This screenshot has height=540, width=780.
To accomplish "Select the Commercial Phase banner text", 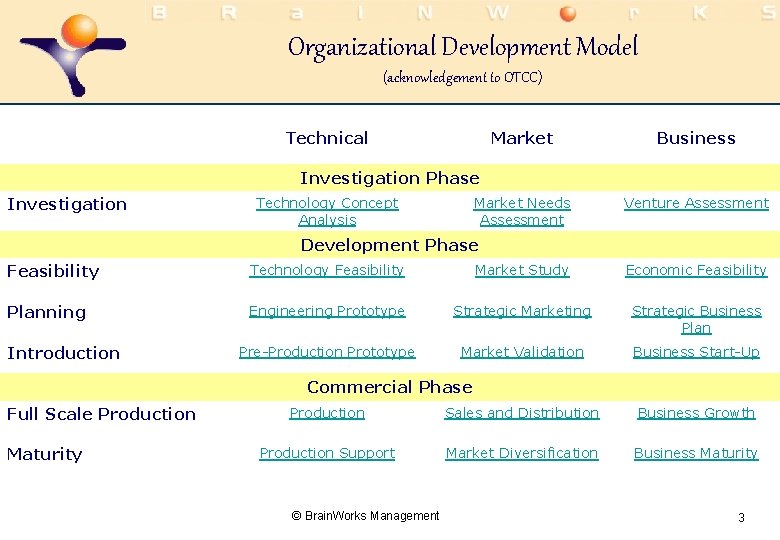I will pyautogui.click(x=390, y=387).
